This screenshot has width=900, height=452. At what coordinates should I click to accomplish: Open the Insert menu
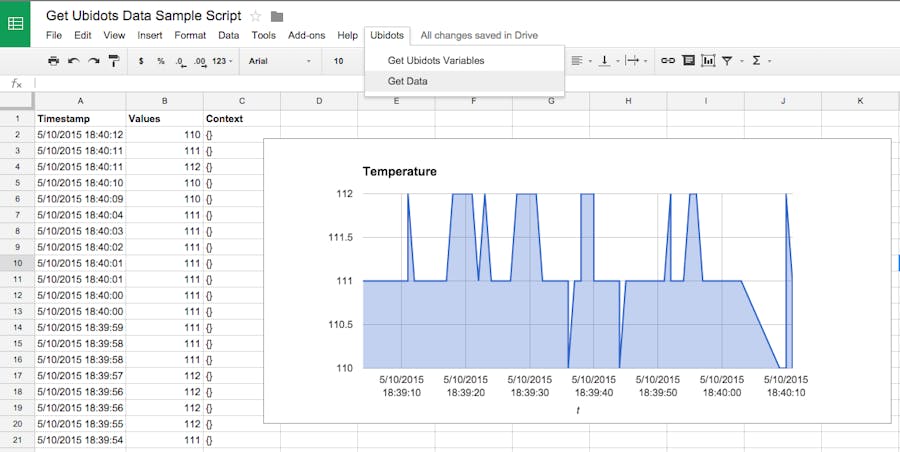150,35
